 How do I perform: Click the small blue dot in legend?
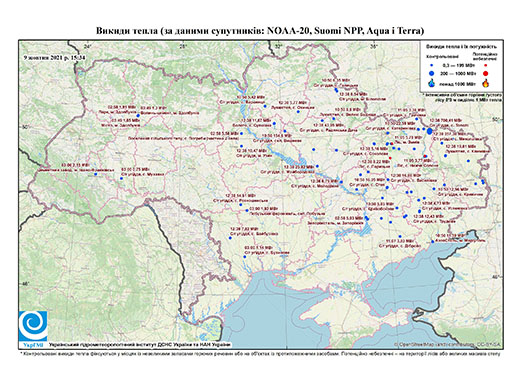pyautogui.click(x=432, y=65)
